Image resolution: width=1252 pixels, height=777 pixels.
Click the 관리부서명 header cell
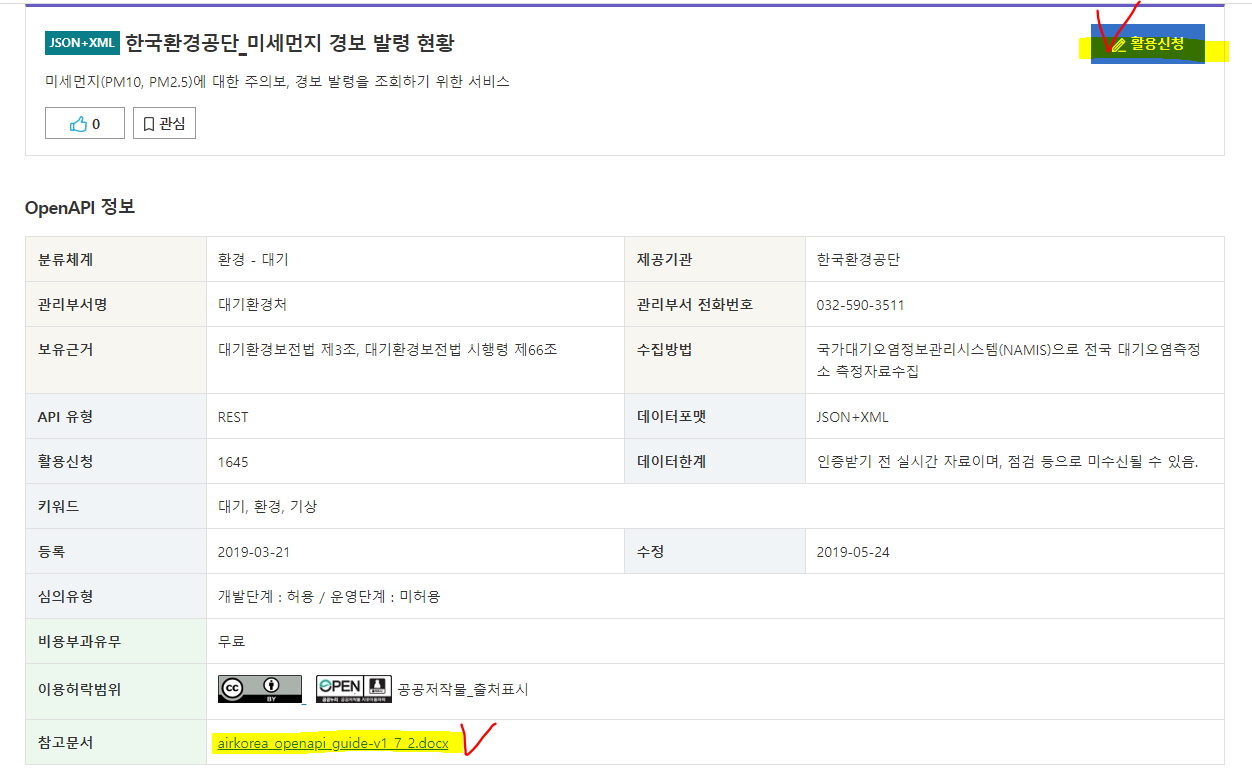pyautogui.click(x=116, y=304)
